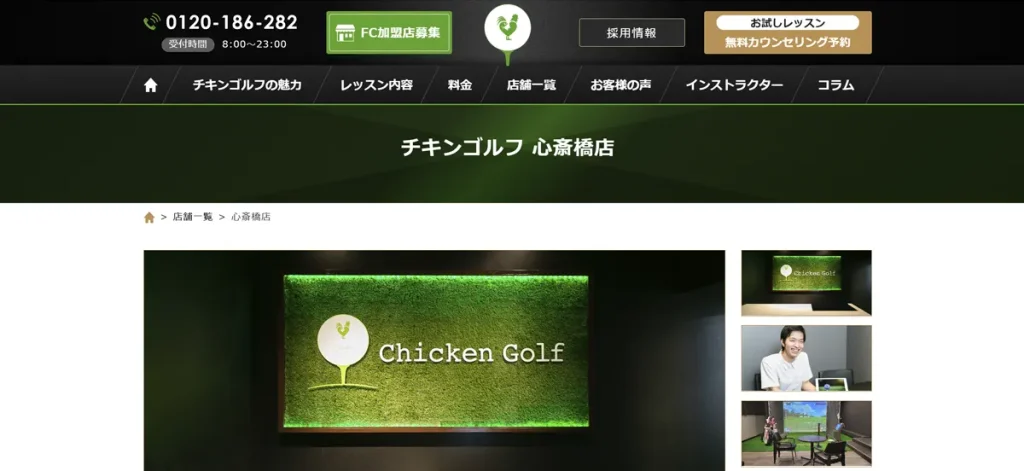The width and height of the screenshot is (1024, 471).
Task: Open 店舗一覧 in the navigation bar
Action: 531,85
